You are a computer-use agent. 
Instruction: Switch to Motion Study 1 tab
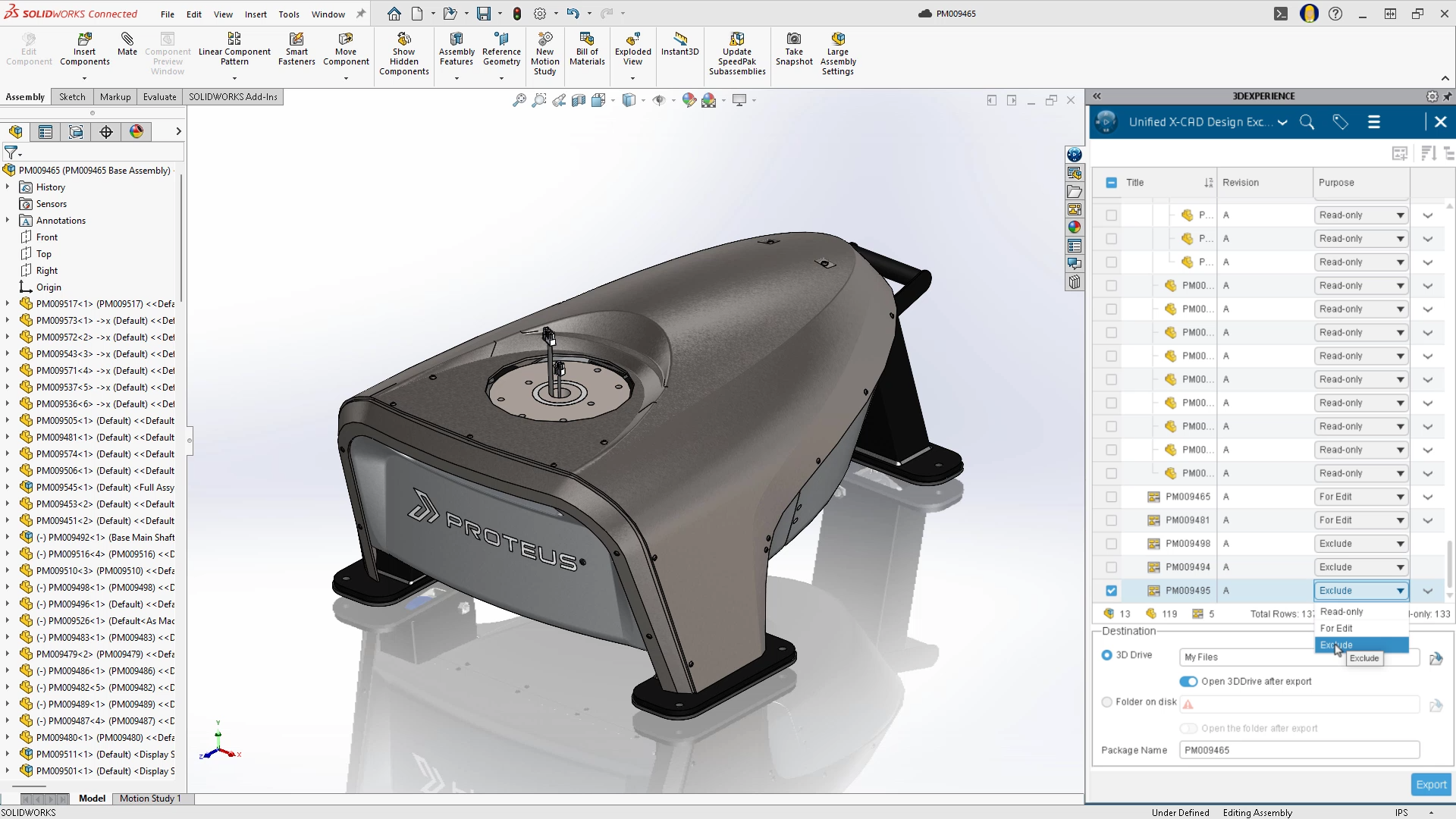(x=150, y=799)
